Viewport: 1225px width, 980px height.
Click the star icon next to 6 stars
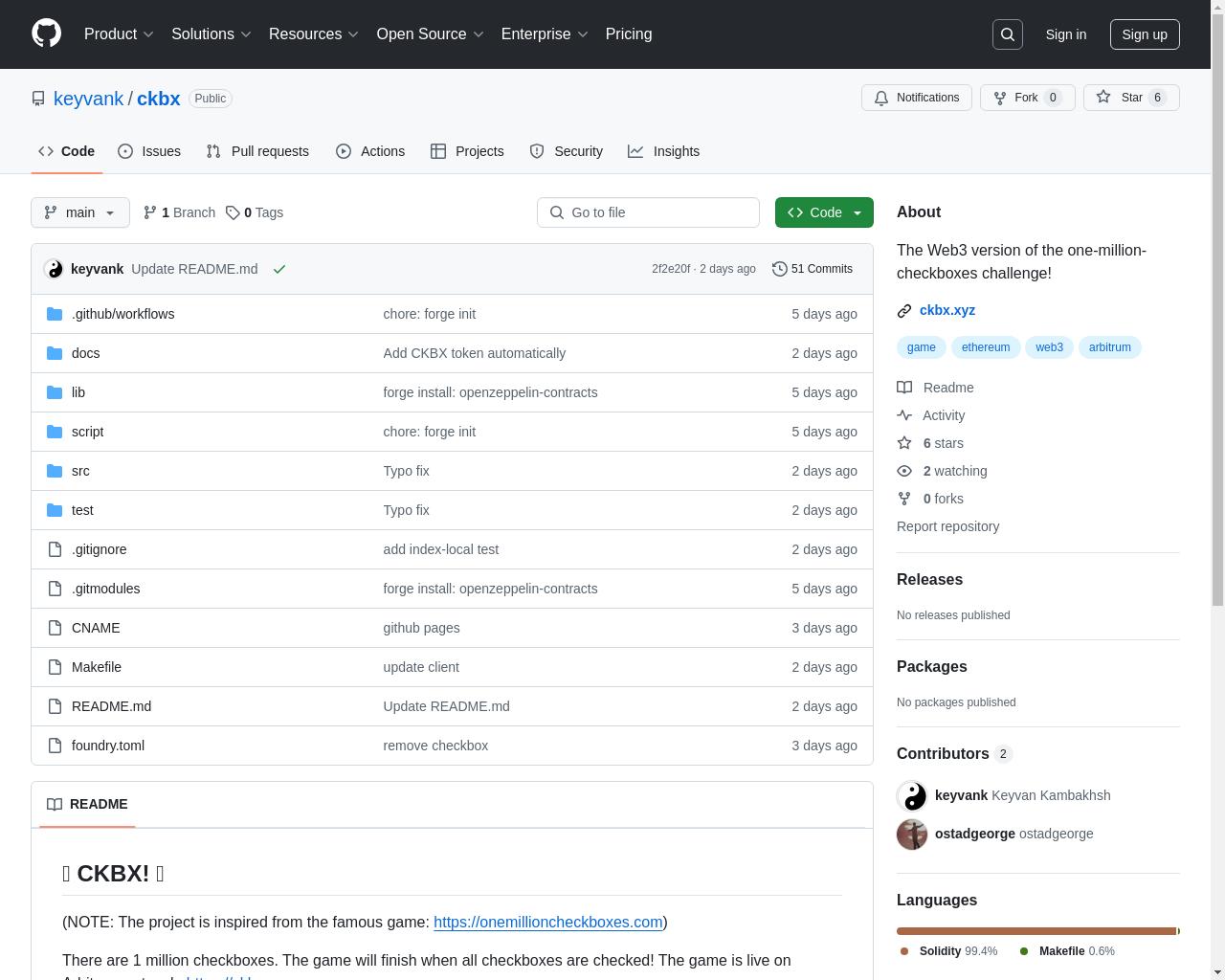(904, 443)
